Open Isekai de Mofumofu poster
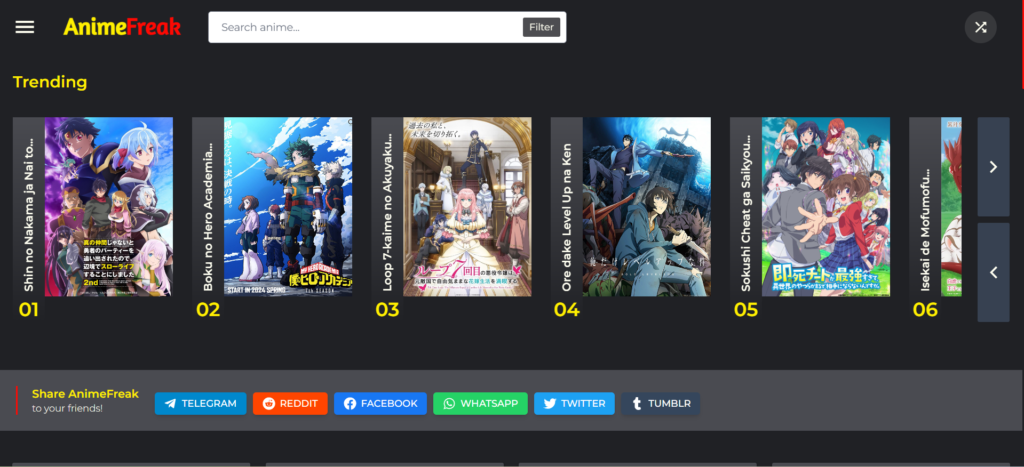 point(951,206)
